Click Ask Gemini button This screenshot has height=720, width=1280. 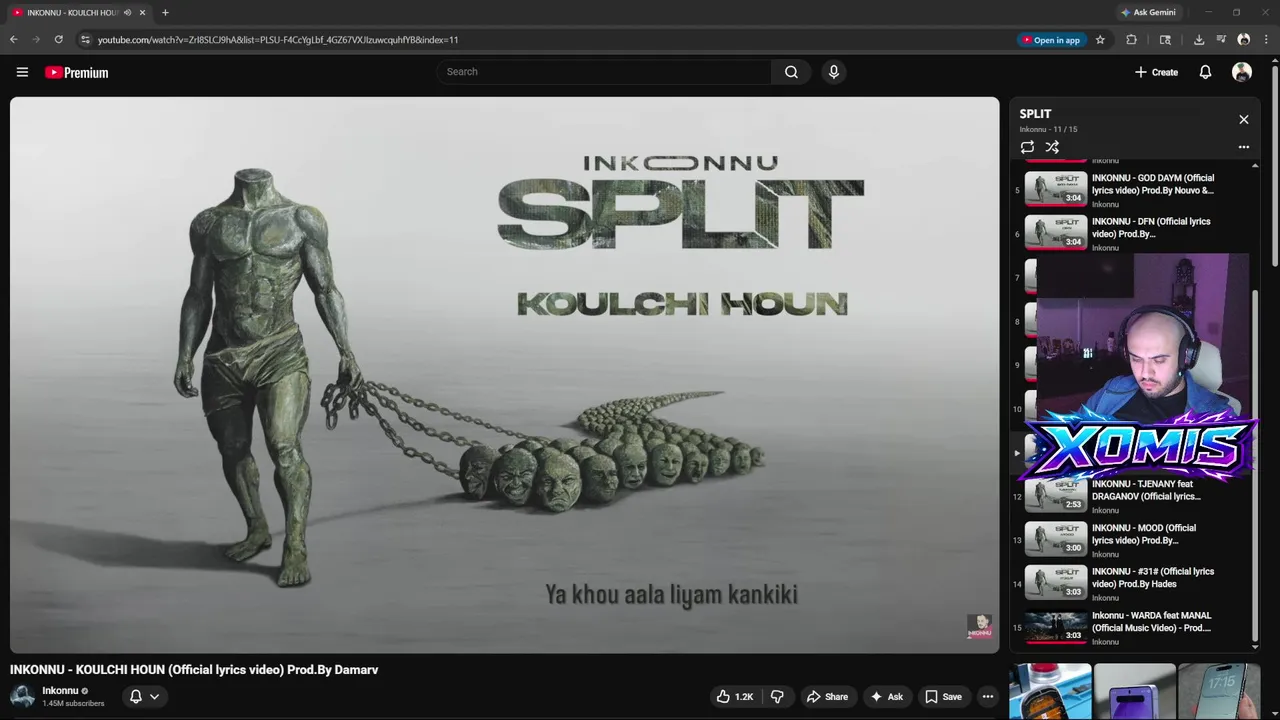pos(1148,12)
